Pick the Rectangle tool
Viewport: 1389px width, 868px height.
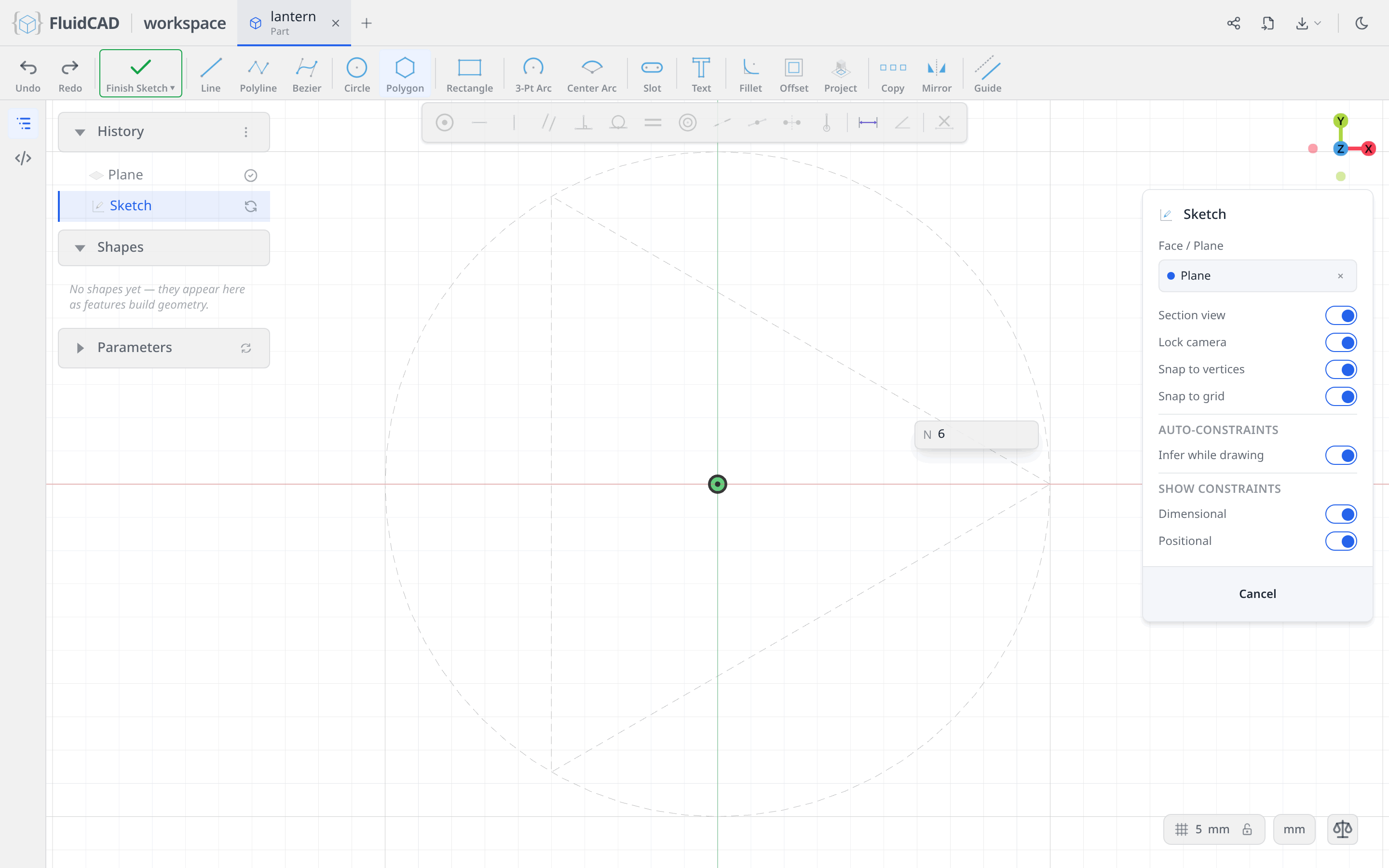tap(469, 75)
